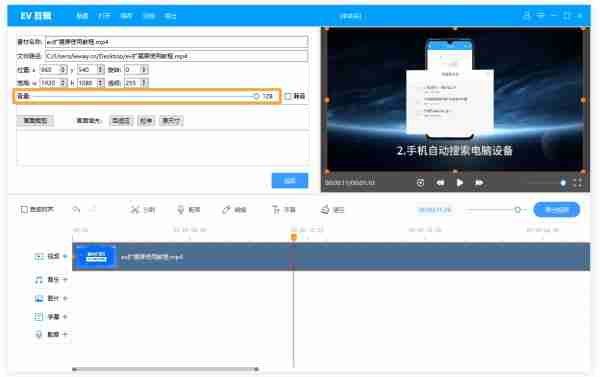Screen dimensions: 600x377
Task: Click the height H spinner arrows
Action: [x=100, y=83]
